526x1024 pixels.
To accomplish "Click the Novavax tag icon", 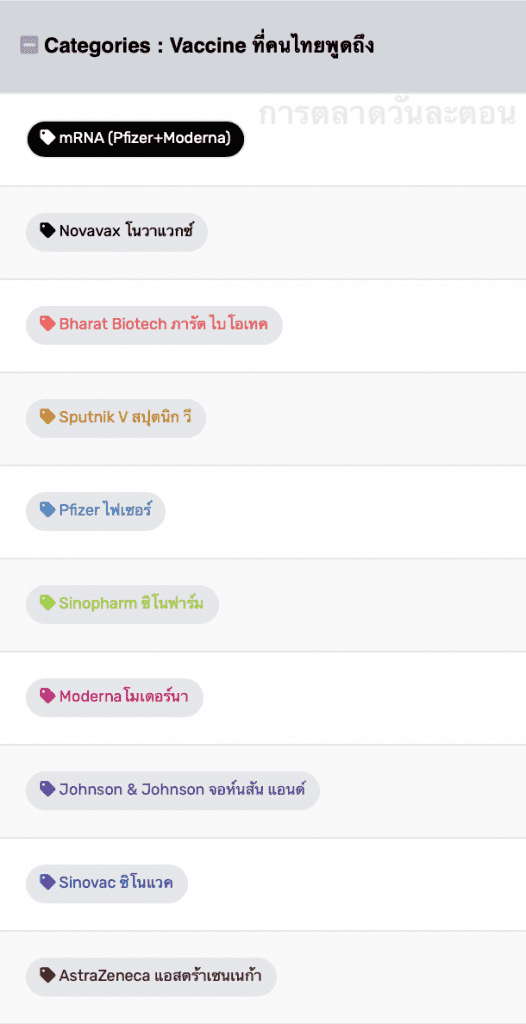I will tap(48, 231).
